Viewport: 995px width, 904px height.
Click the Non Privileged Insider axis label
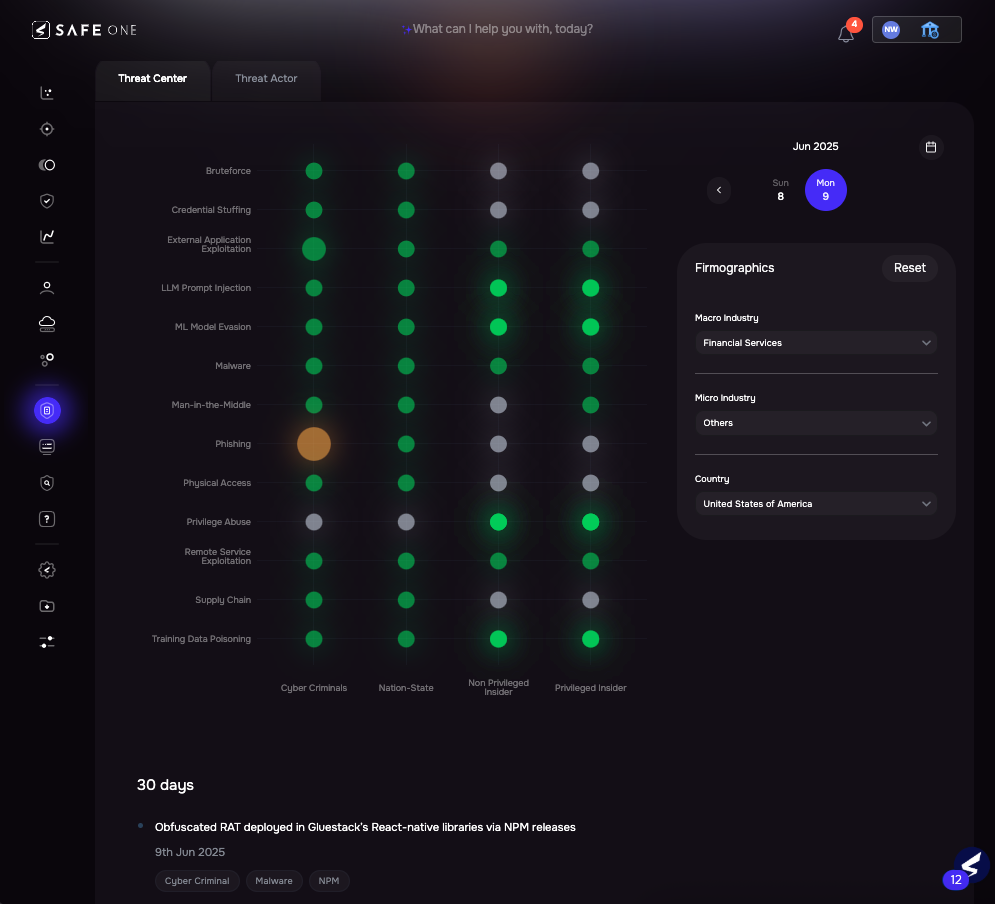(498, 688)
